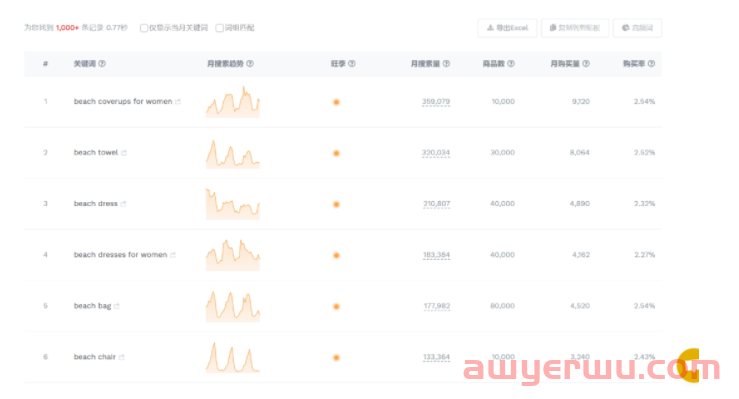Select keyword beach chair
Screen dimensions: 739x399
(x=95, y=357)
